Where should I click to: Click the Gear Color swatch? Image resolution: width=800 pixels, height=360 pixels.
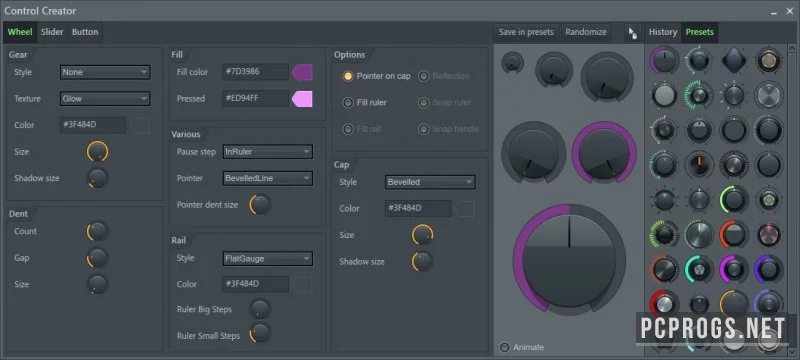click(x=140, y=125)
